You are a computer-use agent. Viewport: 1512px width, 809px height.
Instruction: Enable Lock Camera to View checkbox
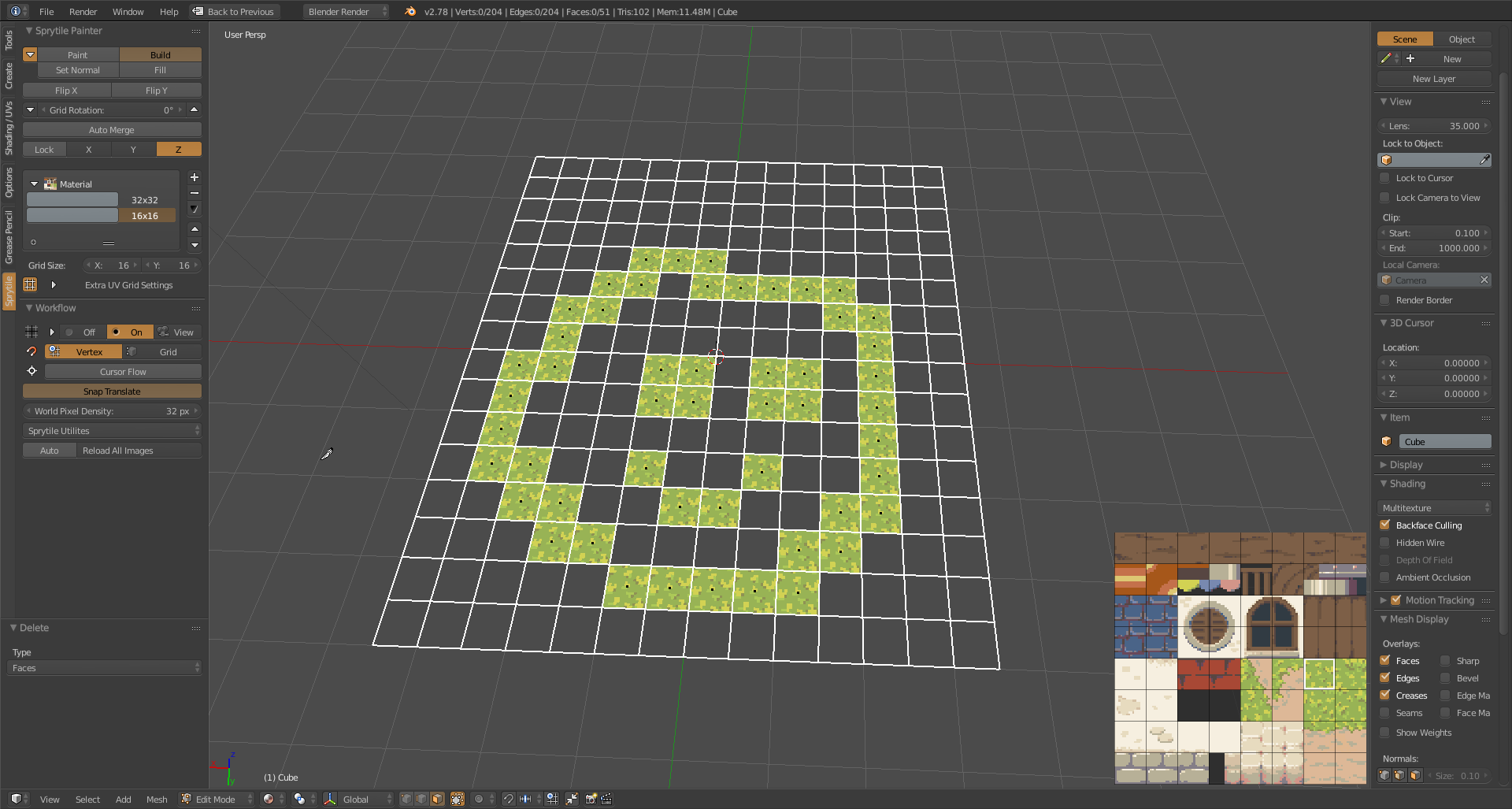(x=1385, y=198)
